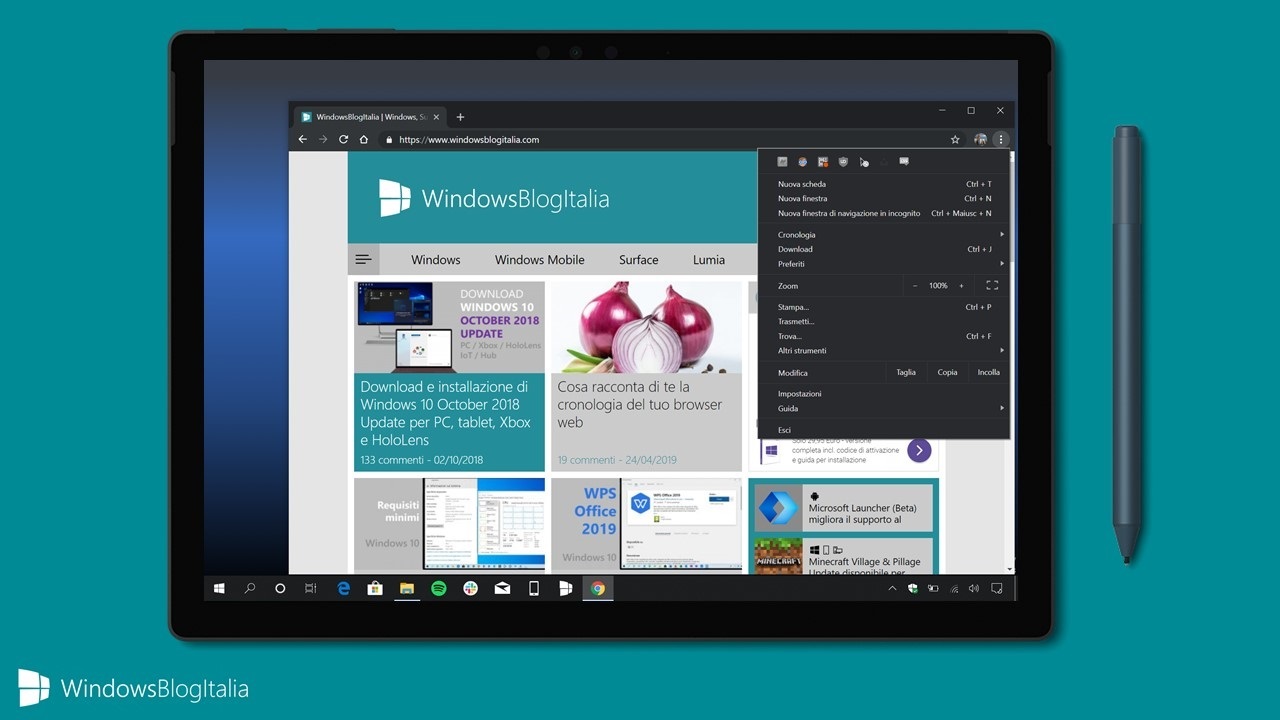
Task: Open Your Phone app from taskbar
Action: coord(534,589)
